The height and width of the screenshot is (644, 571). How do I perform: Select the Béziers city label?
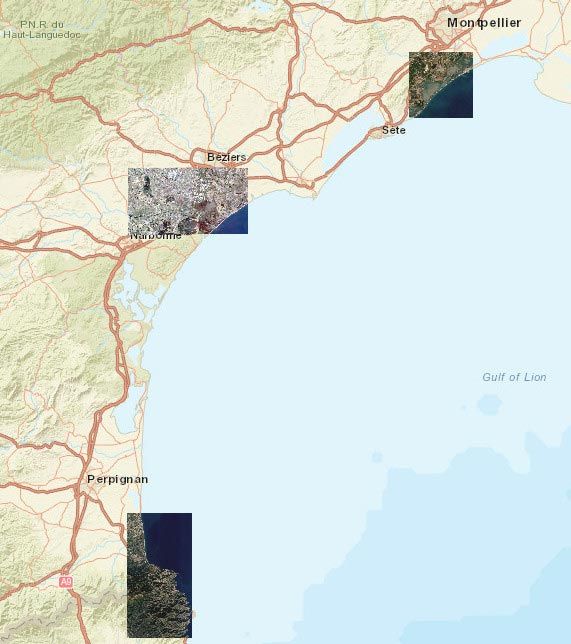coord(226,157)
